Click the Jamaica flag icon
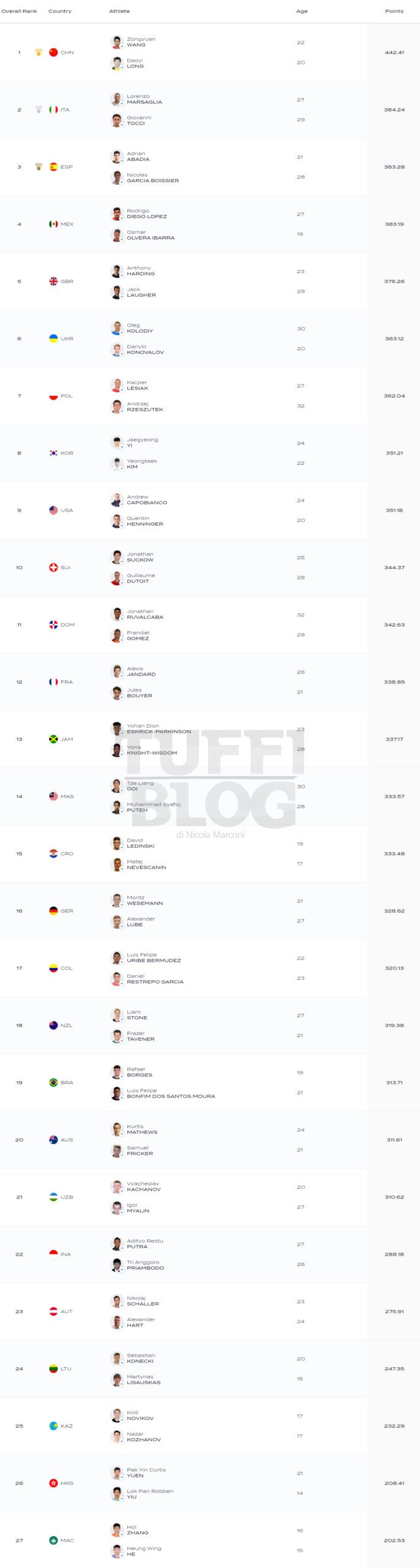Viewport: 420px width, 1568px height. [53, 739]
